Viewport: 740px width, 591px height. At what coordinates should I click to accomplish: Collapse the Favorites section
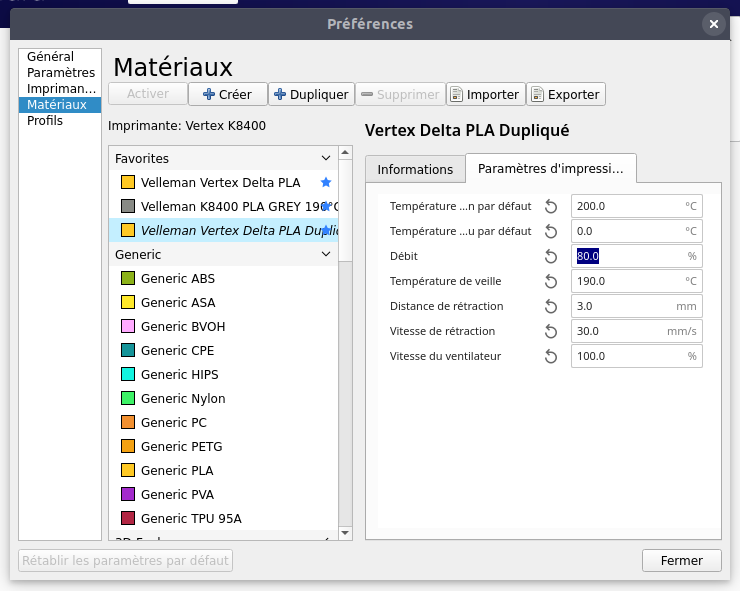(326, 158)
